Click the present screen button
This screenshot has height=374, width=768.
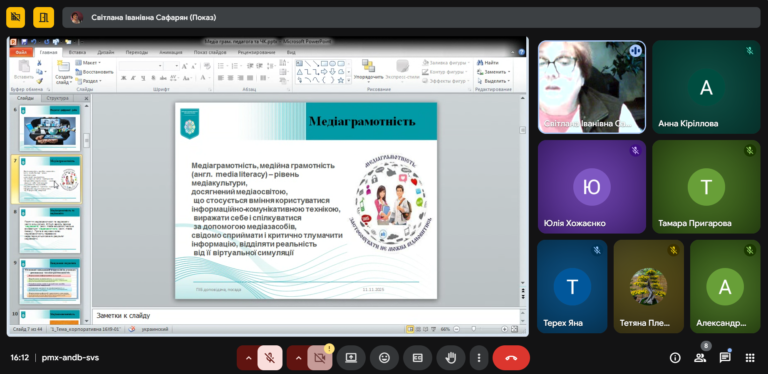[x=351, y=358]
